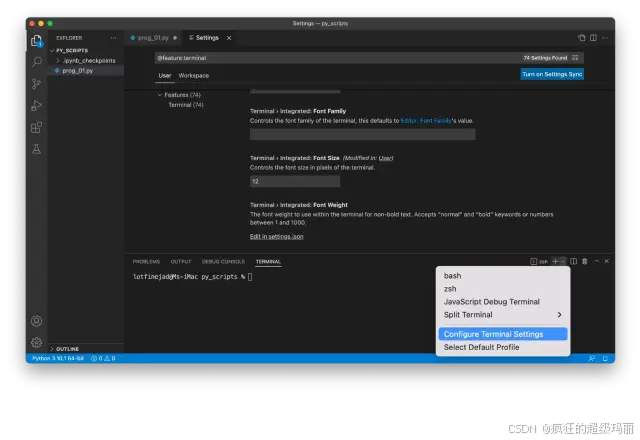This screenshot has height=440, width=640.
Task: Split the editor using the toolbar icon
Action: point(593,38)
